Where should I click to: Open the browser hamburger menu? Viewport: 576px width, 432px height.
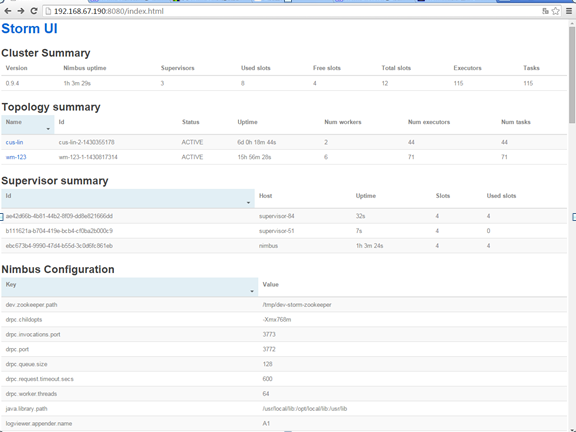[x=569, y=11]
